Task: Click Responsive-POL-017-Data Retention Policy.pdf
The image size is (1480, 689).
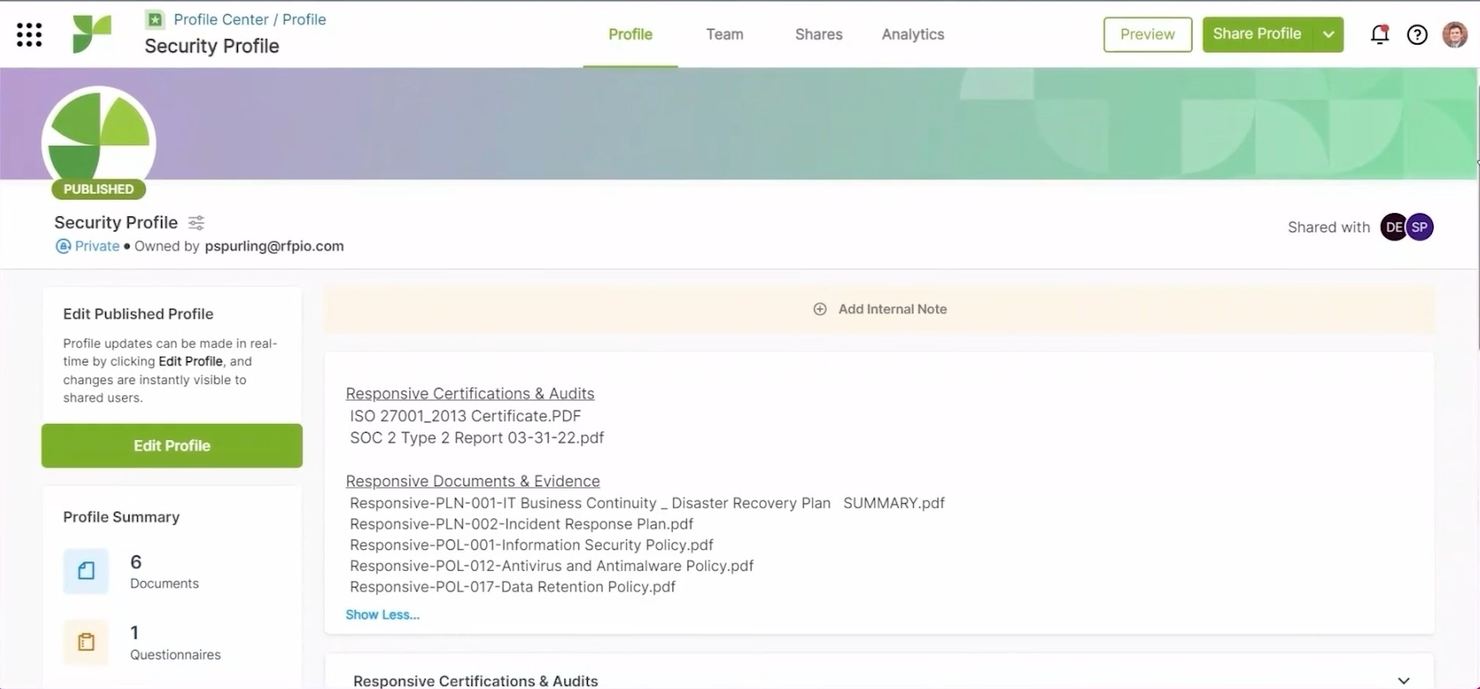Action: pyautogui.click(x=512, y=587)
